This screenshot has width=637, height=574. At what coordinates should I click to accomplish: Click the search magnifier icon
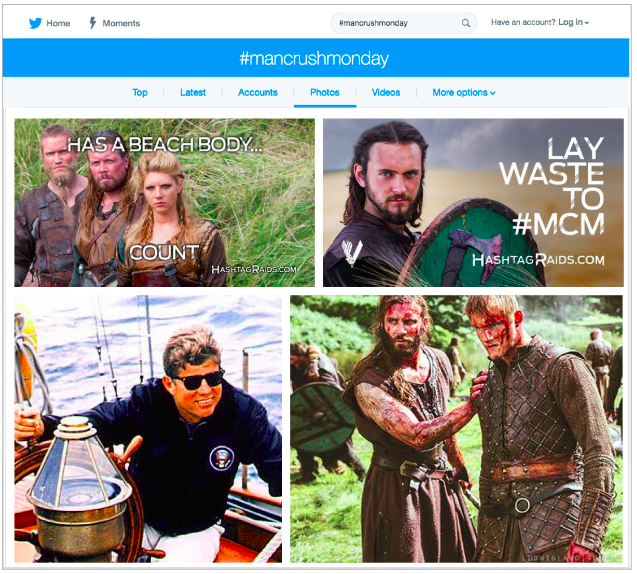(x=466, y=23)
